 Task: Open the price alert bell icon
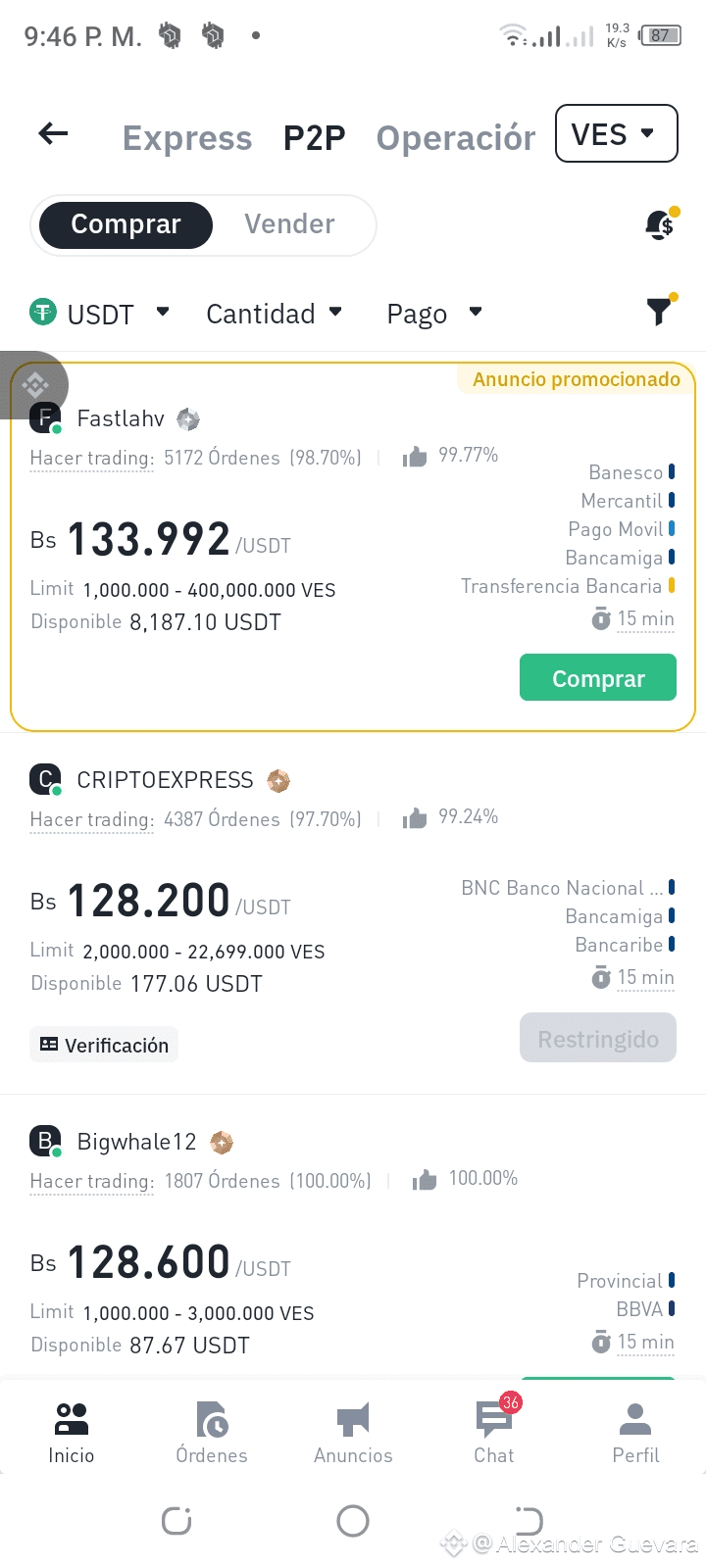click(661, 224)
